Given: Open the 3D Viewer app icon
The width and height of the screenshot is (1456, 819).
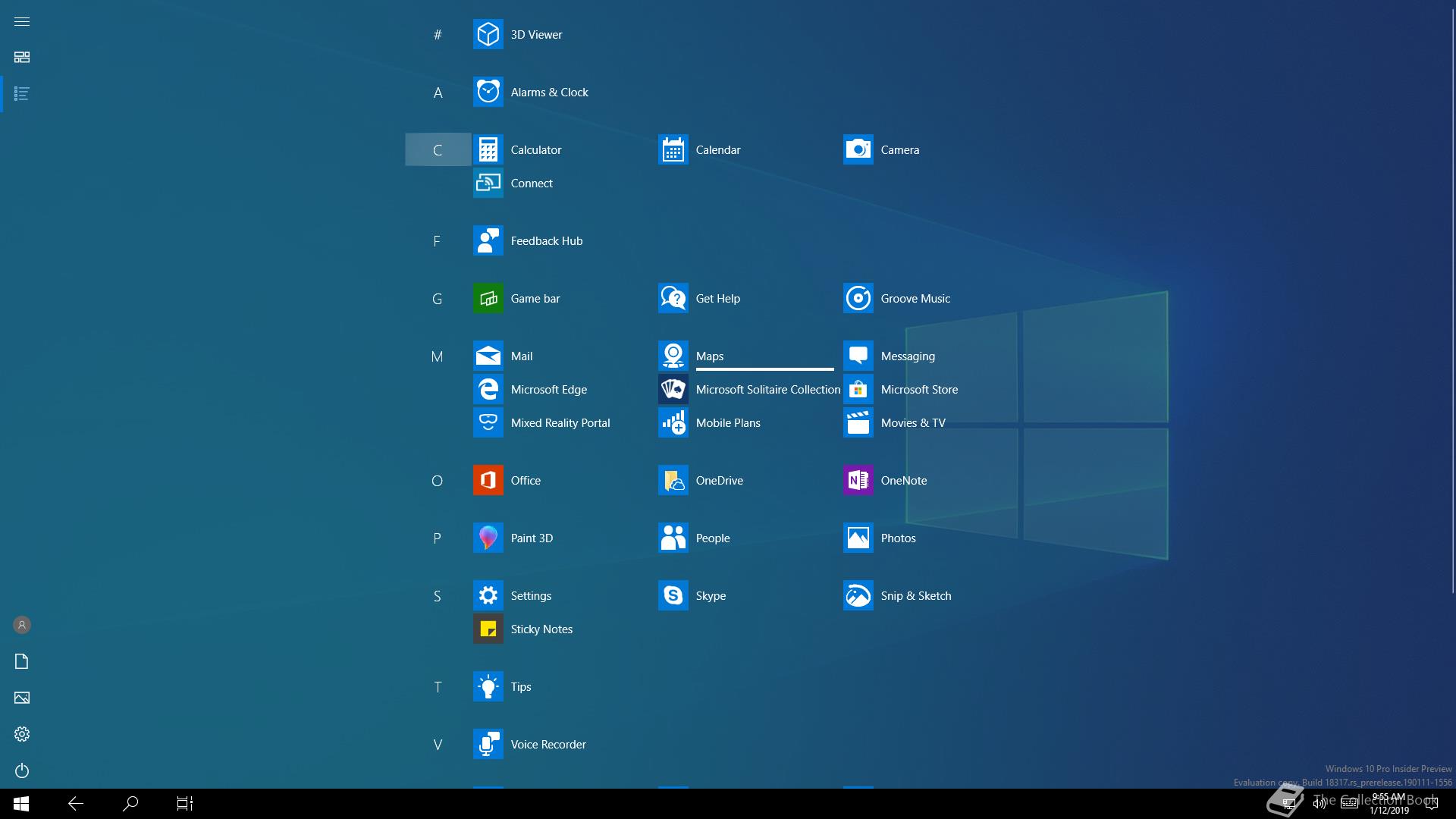Looking at the screenshot, I should (x=488, y=34).
